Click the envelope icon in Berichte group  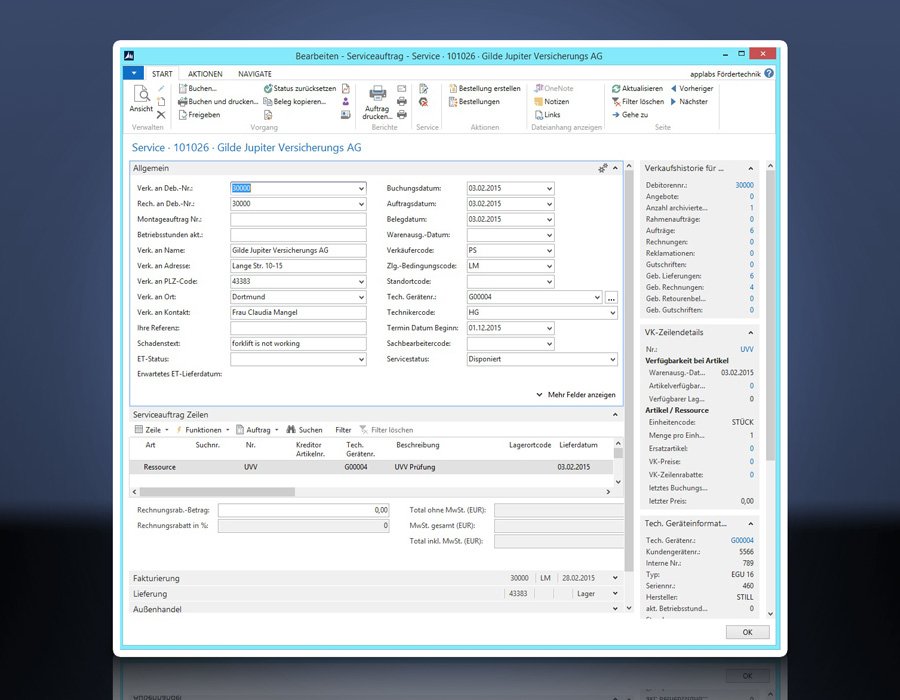coord(402,88)
